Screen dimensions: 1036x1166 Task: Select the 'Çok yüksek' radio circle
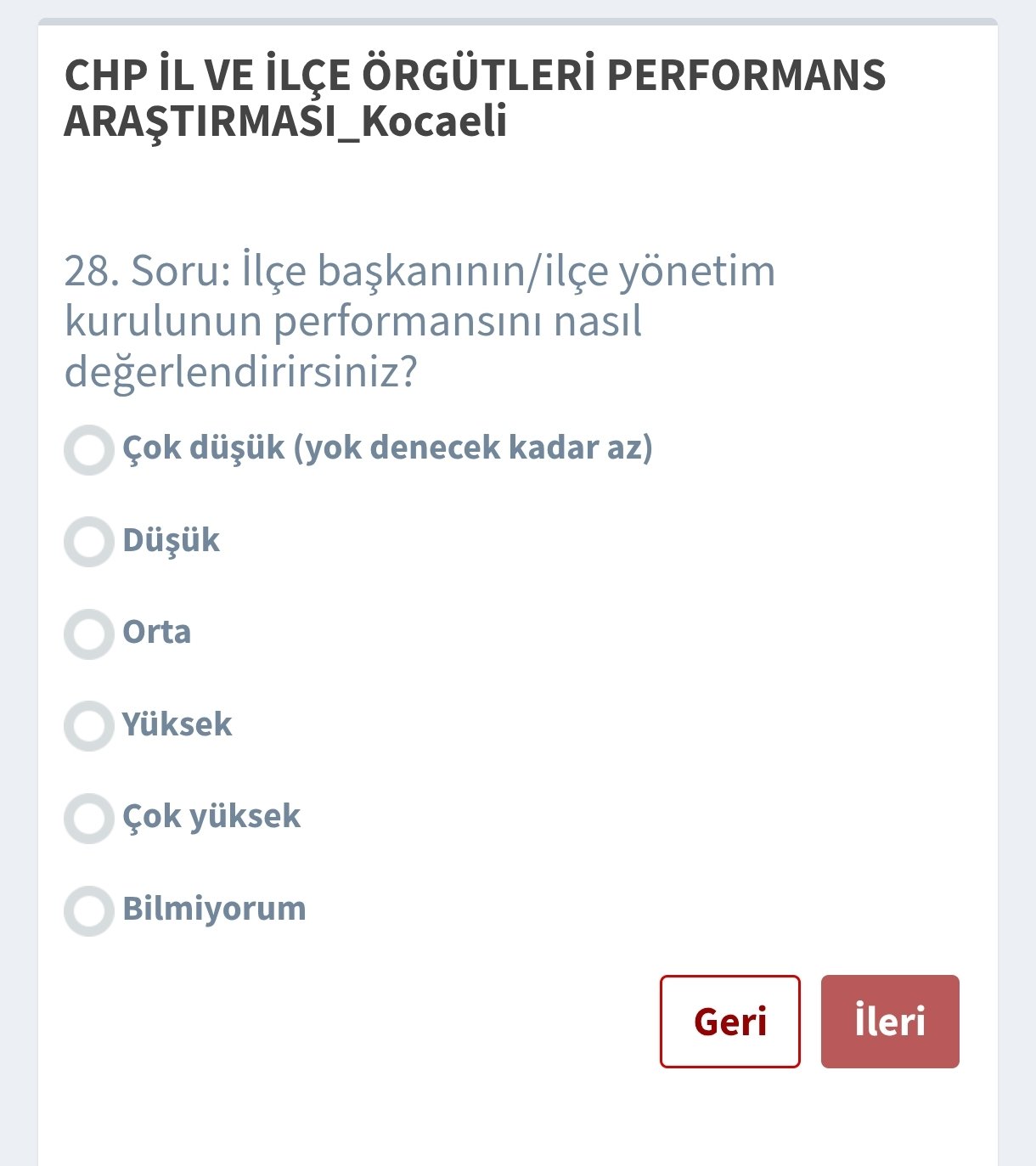coord(89,819)
